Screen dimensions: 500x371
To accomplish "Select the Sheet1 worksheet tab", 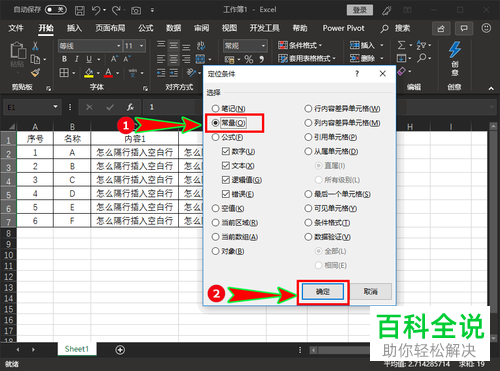I will pyautogui.click(x=77, y=349).
